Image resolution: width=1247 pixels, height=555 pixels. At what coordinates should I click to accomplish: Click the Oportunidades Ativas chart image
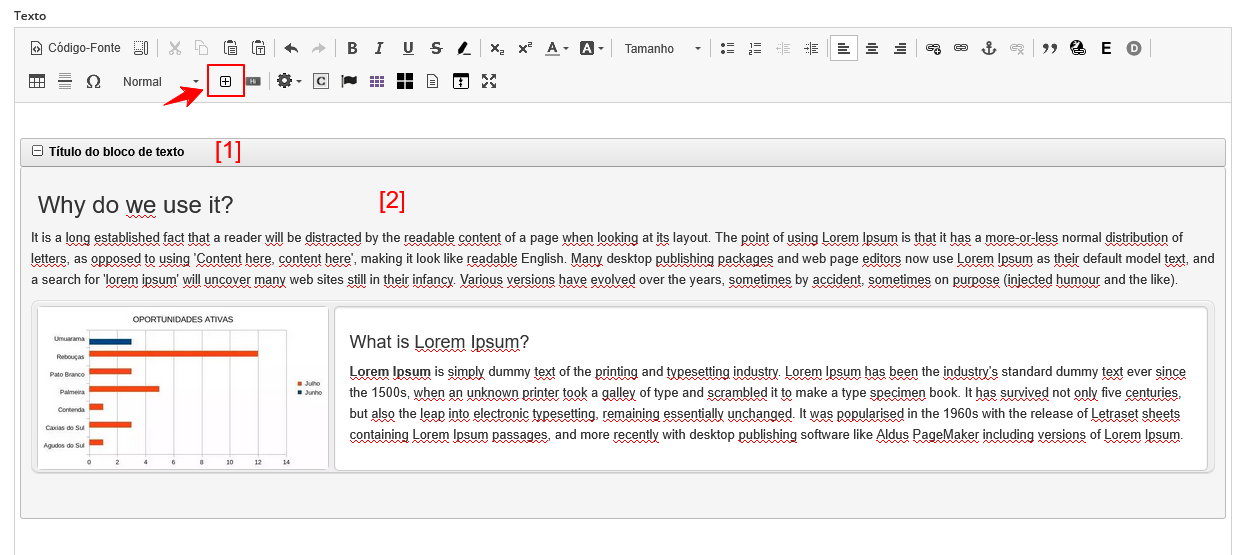pos(183,389)
